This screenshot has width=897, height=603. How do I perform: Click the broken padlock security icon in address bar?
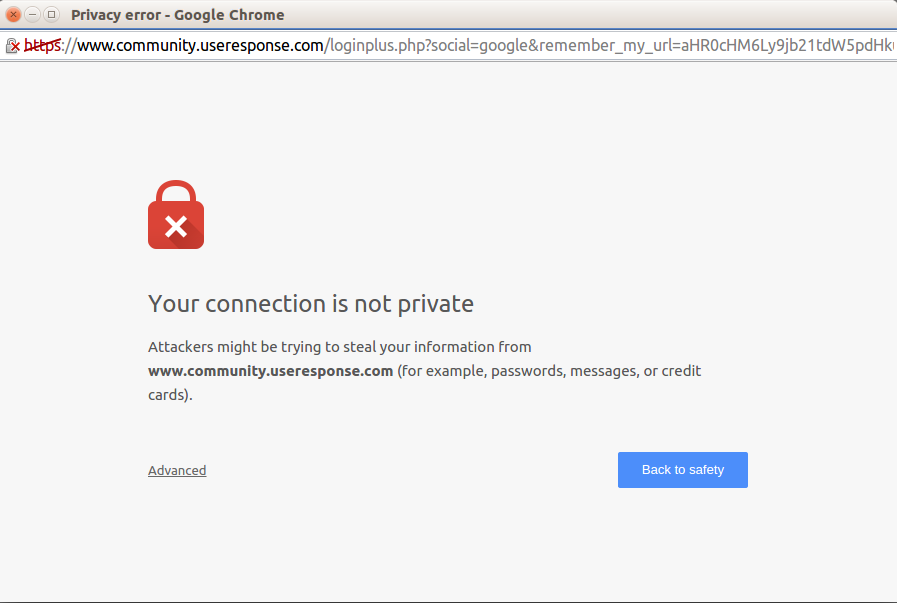click(13, 46)
